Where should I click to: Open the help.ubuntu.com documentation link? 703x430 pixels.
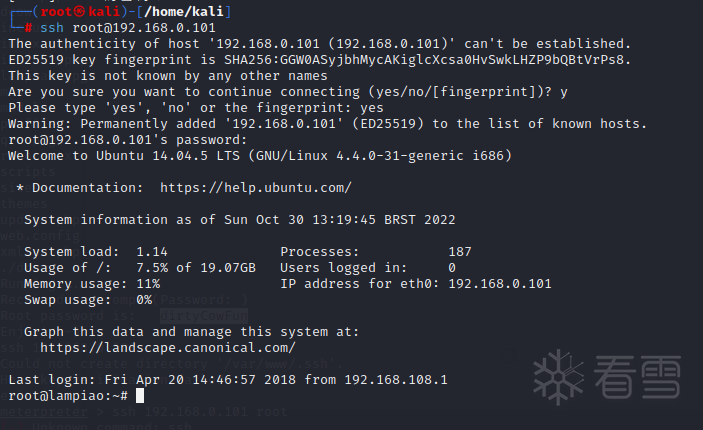tap(255, 187)
